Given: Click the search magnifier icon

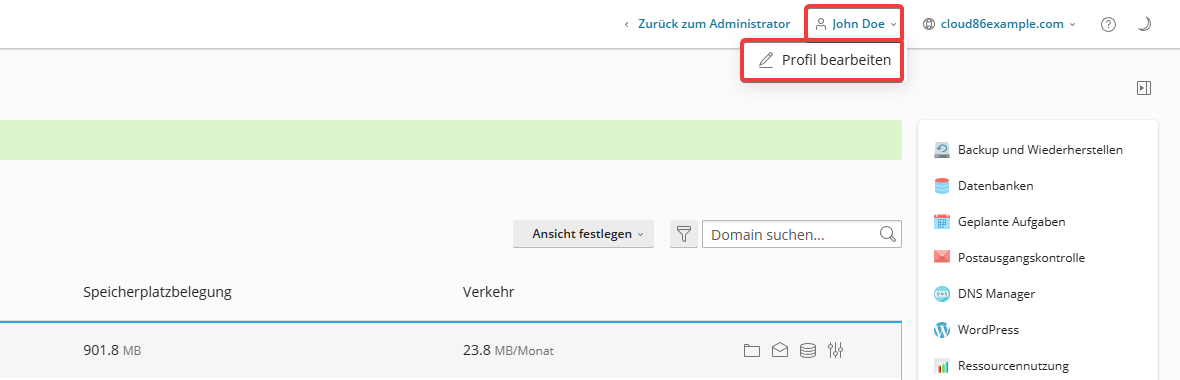Looking at the screenshot, I should pyautogui.click(x=888, y=233).
